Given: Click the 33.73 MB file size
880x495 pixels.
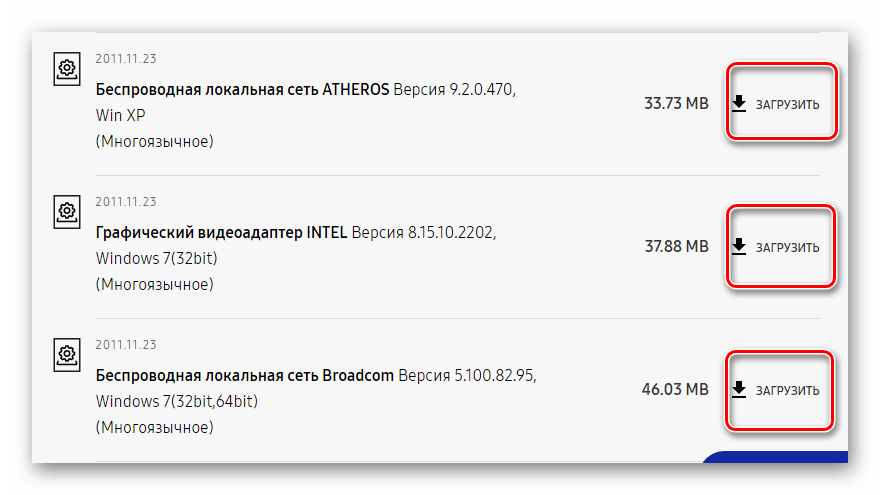Looking at the screenshot, I should 676,103.
